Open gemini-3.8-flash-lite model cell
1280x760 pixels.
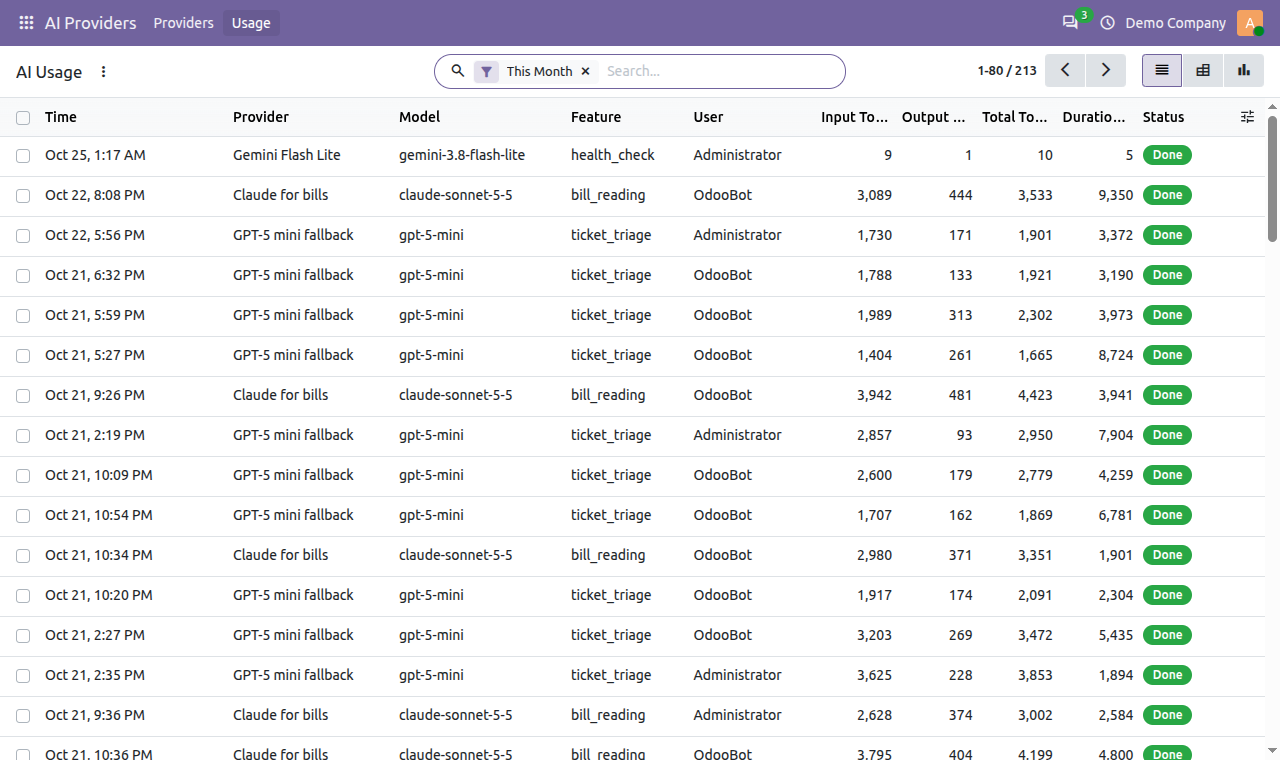tap(462, 155)
